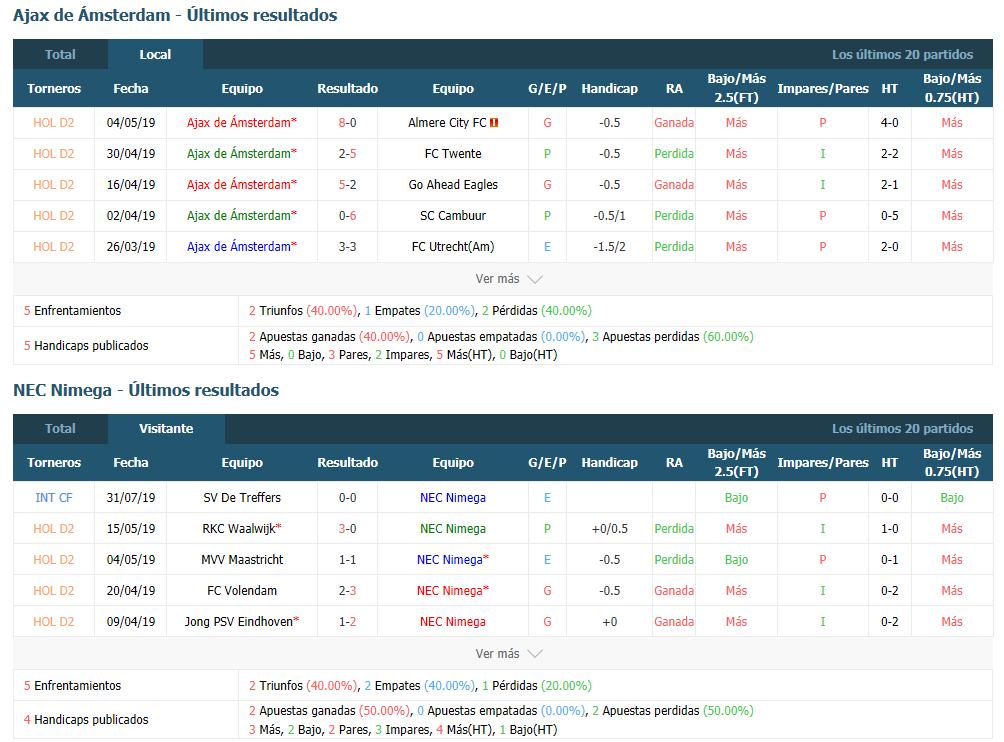Open FC Twente team link
This screenshot has width=1004, height=742.
coord(453,154)
